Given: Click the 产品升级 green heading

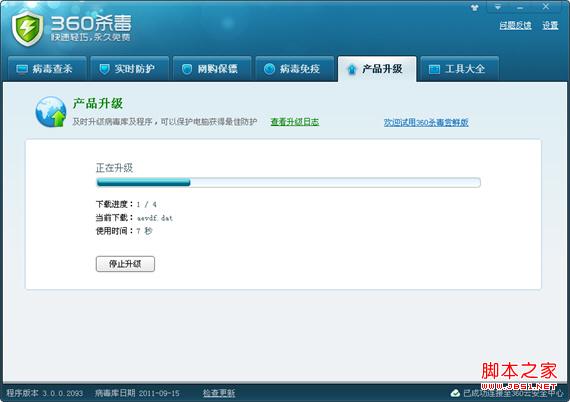Looking at the screenshot, I should point(98,104).
